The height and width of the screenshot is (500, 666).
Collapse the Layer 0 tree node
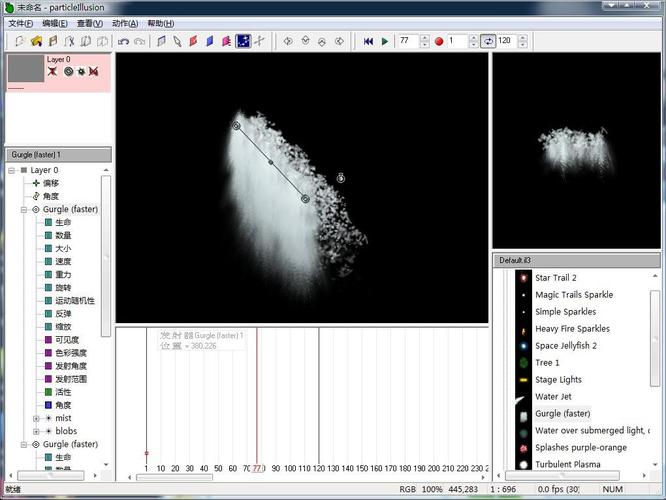11,170
